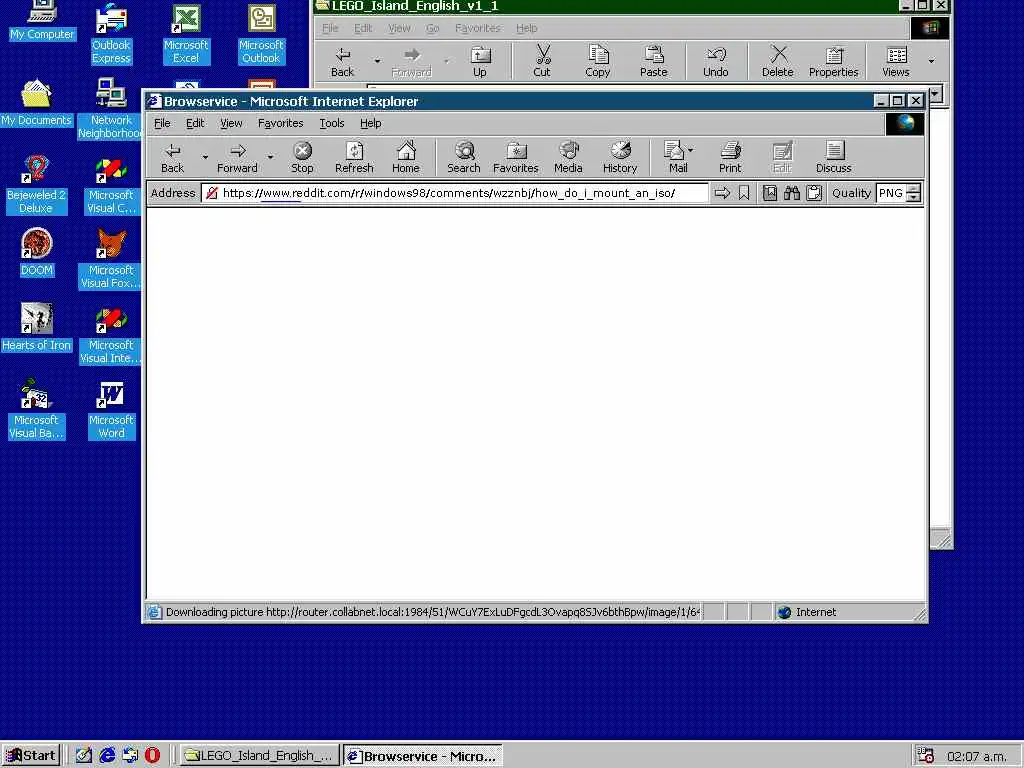The width and height of the screenshot is (1024, 768).
Task: Click Properties in the LEGO_Island window toolbar
Action: 834,61
